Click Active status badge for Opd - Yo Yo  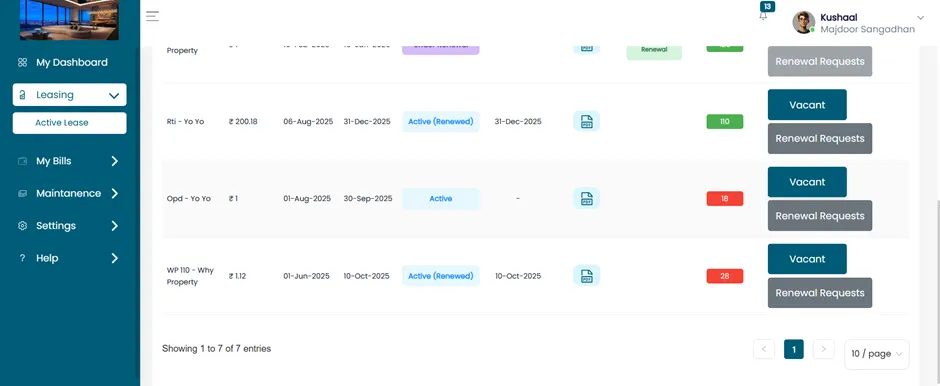coord(441,198)
